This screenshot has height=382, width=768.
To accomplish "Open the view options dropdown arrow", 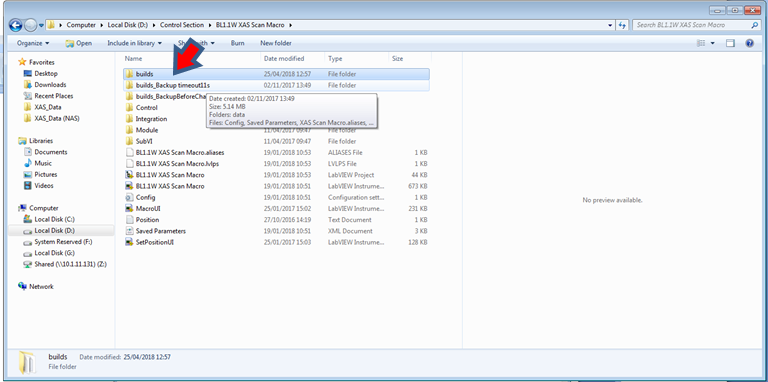I will (x=713, y=43).
